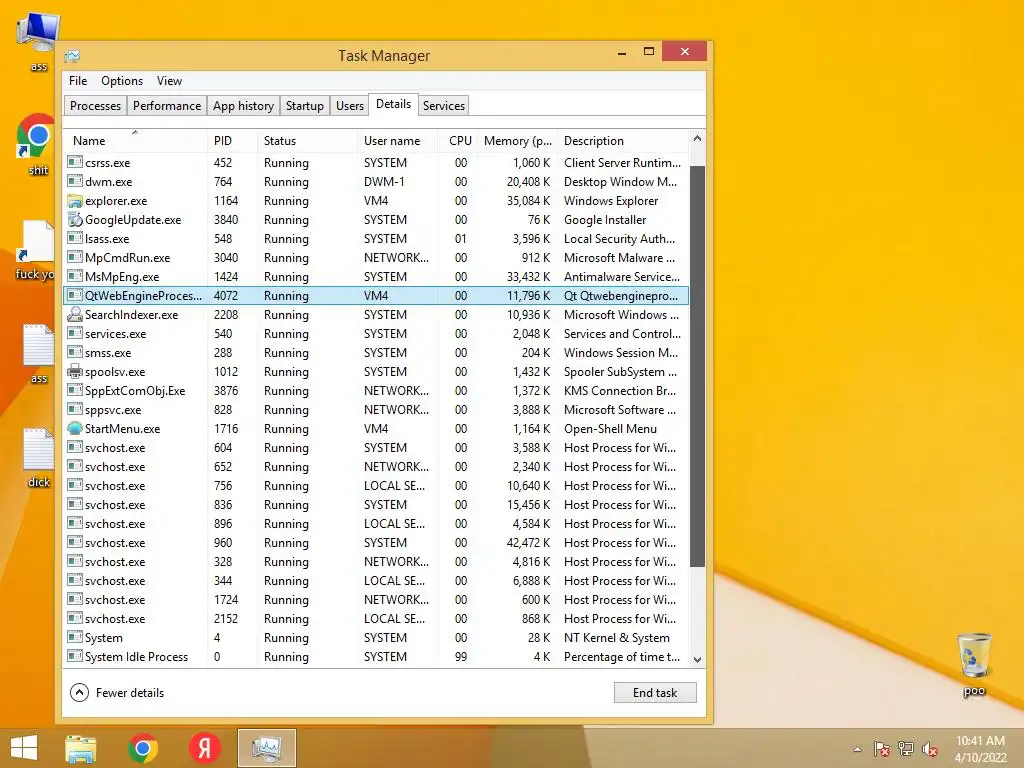Click the muted volume tray icon
The image size is (1024, 768).
tap(930, 749)
